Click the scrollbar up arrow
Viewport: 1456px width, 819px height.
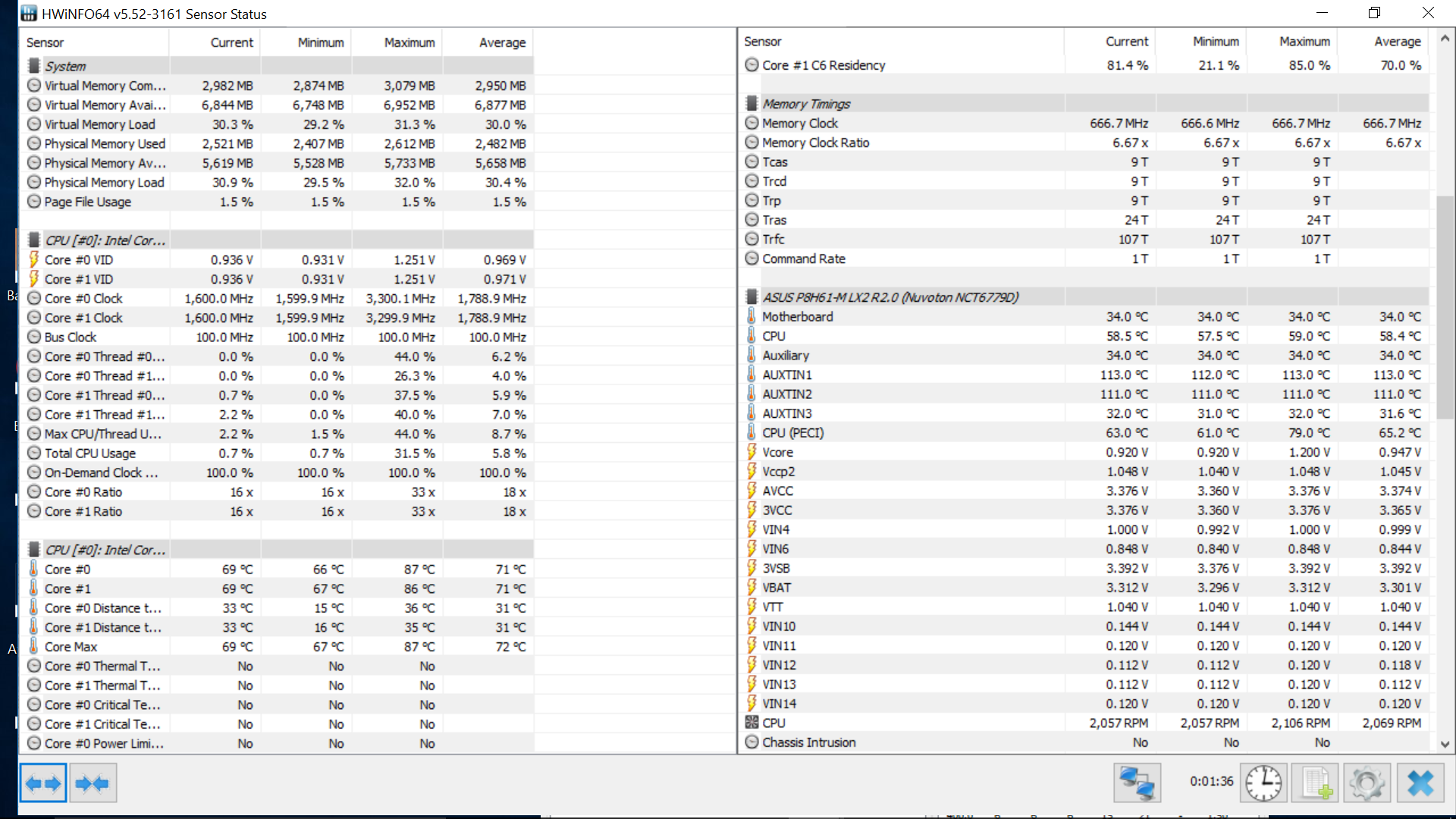click(x=1445, y=38)
